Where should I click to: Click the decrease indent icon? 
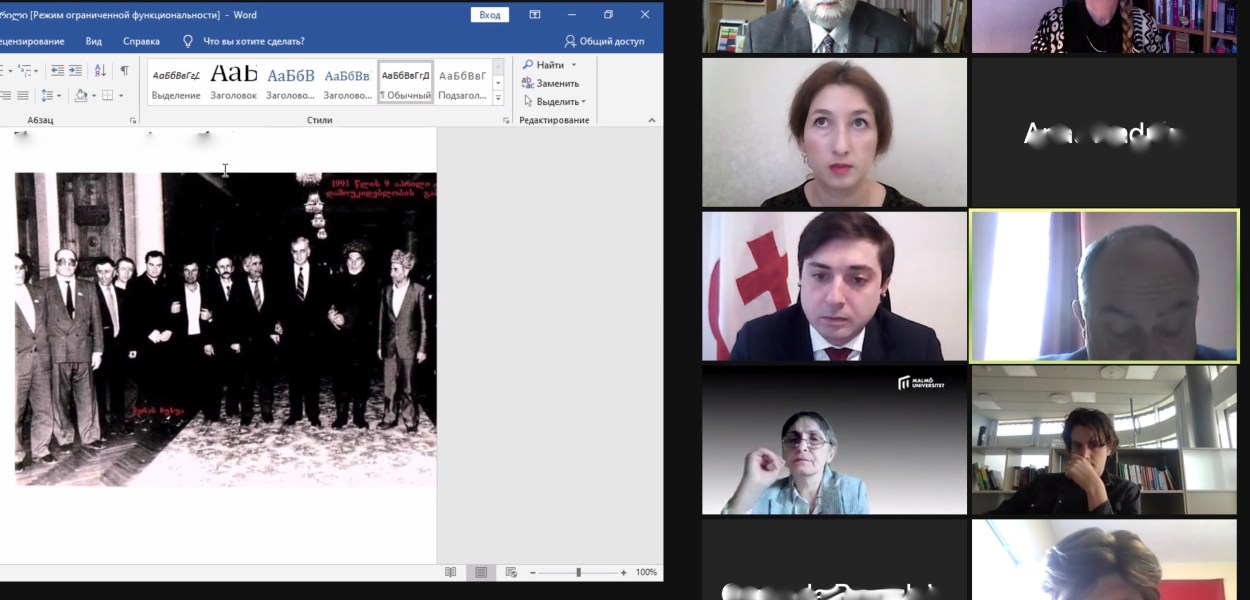click(x=57, y=71)
